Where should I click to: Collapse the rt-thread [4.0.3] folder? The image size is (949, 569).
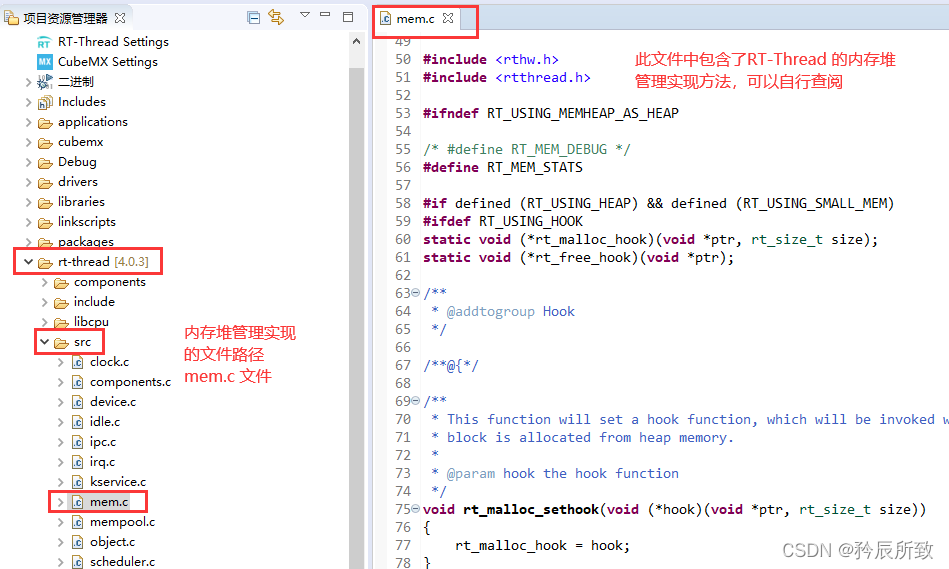pyautogui.click(x=28, y=262)
